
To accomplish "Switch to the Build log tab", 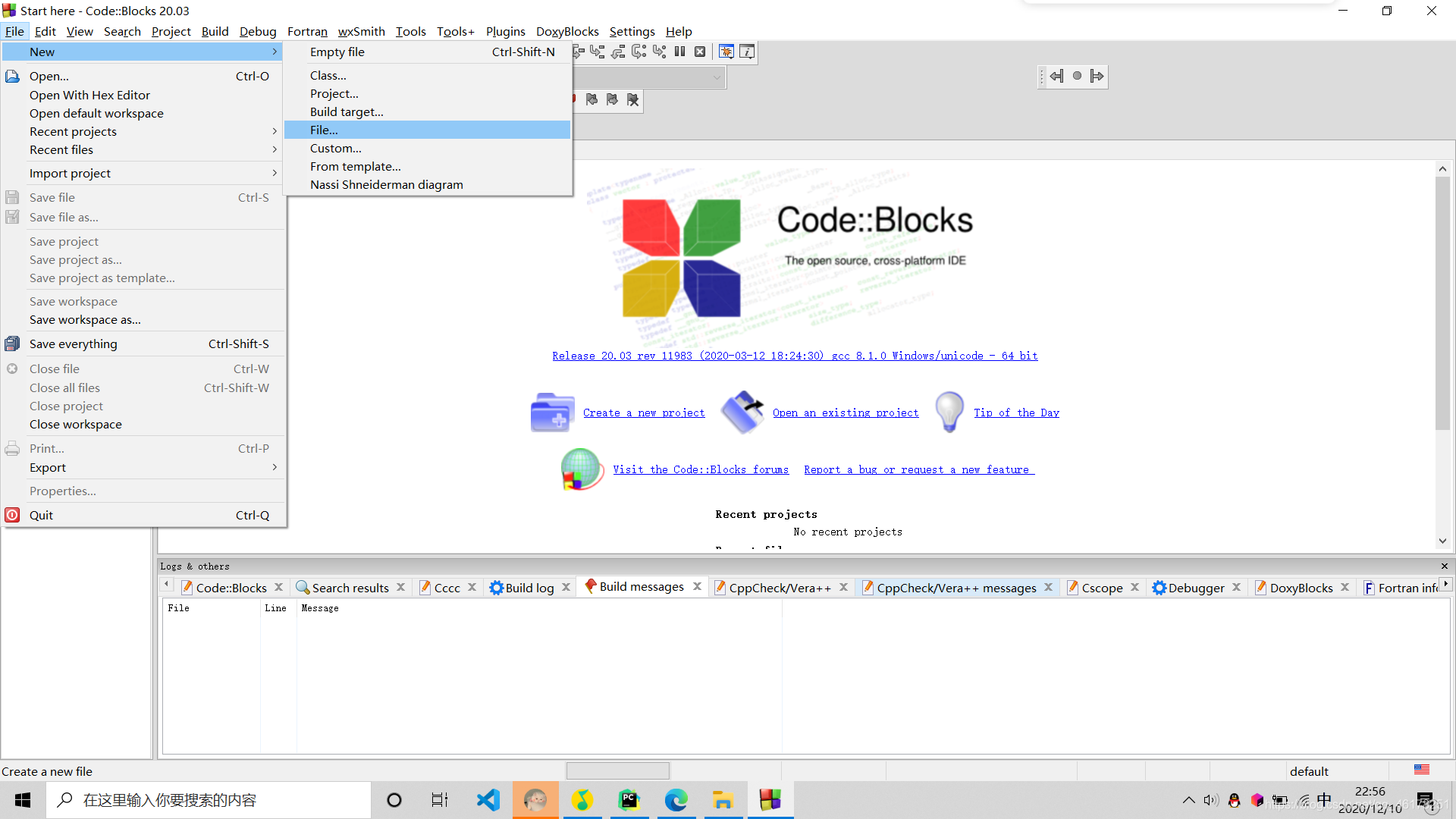I will 529,588.
